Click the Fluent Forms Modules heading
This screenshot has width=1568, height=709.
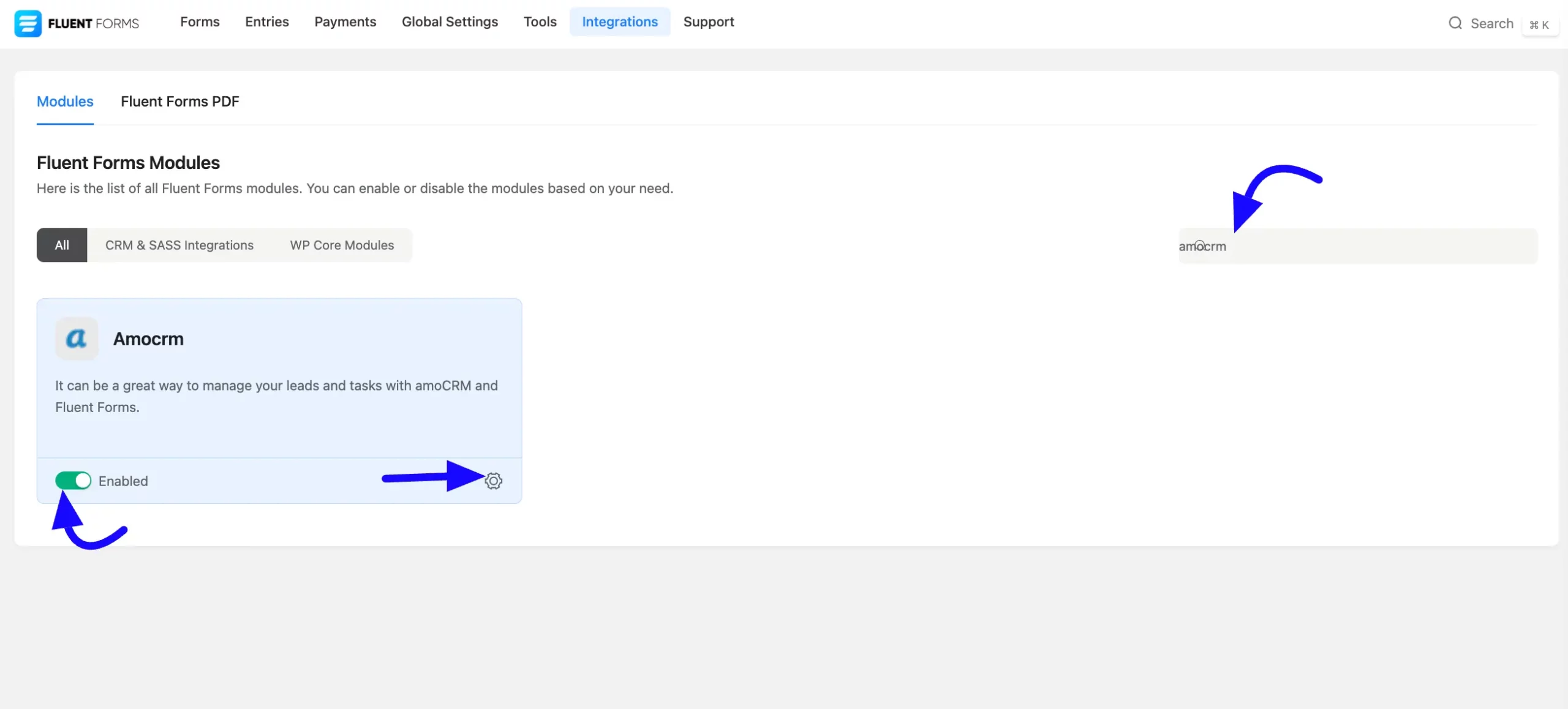[x=128, y=163]
